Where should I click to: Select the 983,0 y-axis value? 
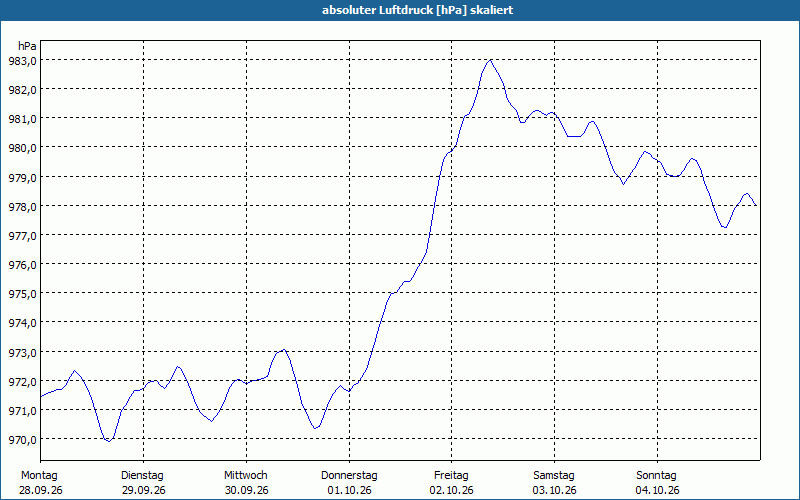click(x=24, y=61)
